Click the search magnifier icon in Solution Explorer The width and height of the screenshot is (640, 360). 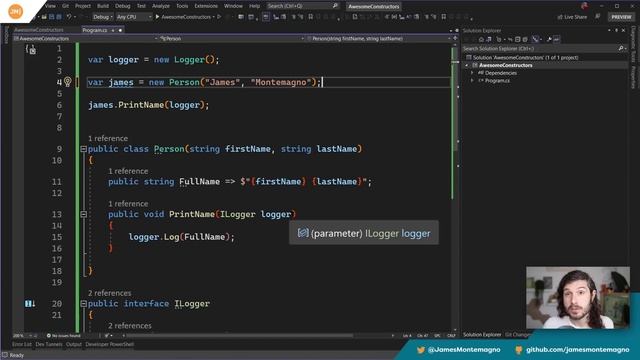point(621,48)
